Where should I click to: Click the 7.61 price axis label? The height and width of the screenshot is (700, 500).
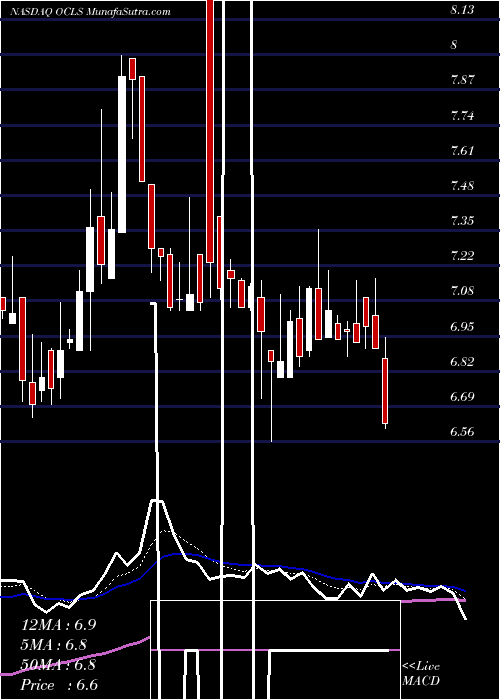462,150
